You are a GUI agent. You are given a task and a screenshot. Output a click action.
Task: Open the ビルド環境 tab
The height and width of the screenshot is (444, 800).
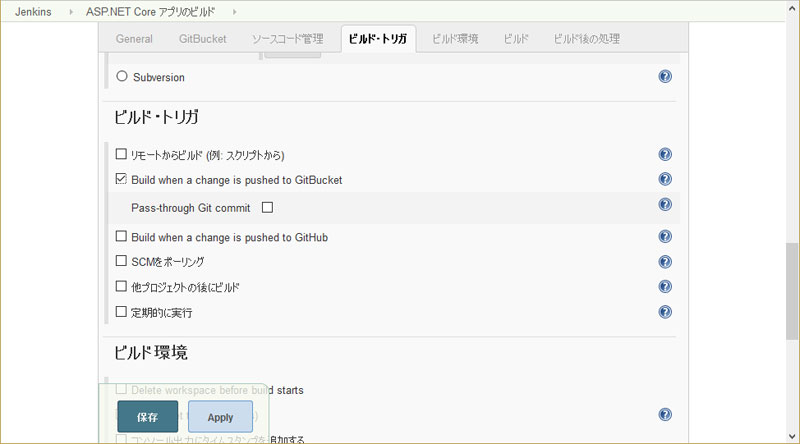point(455,39)
